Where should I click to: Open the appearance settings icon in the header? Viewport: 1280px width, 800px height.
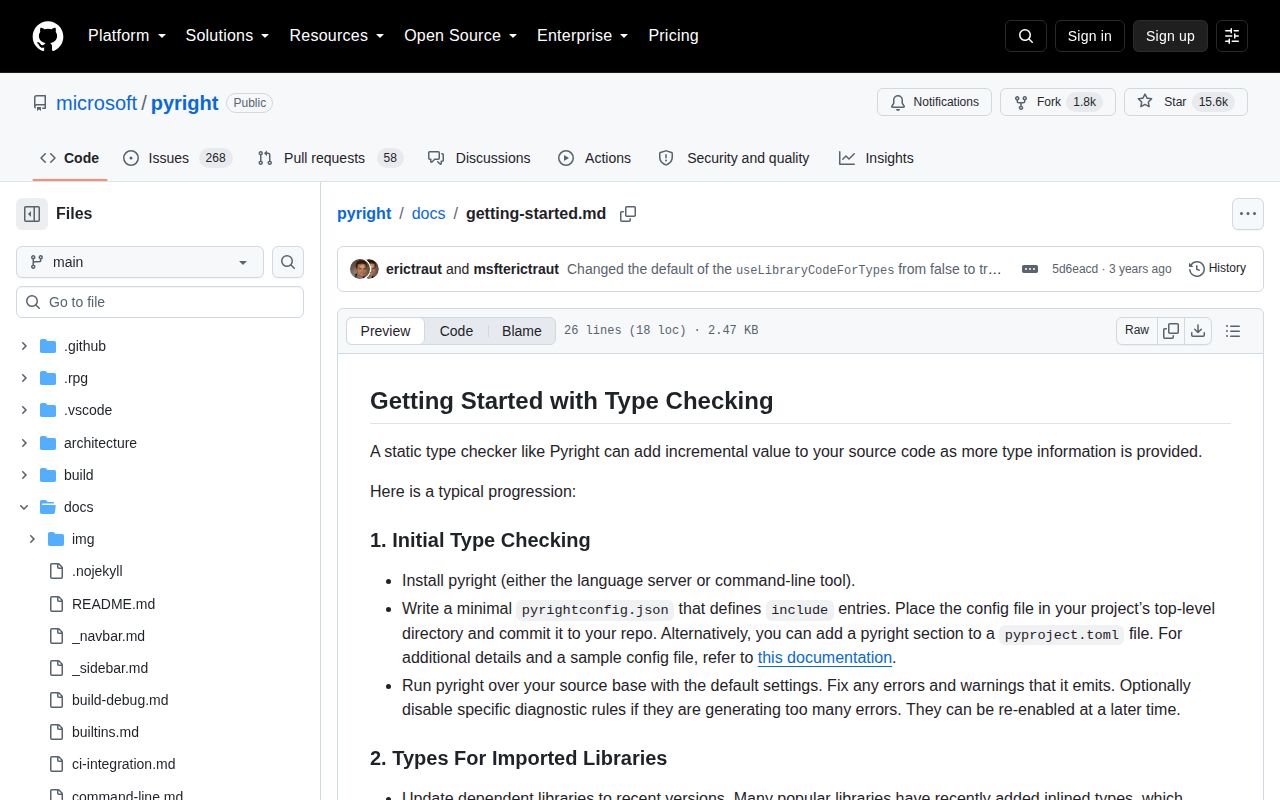tap(1232, 36)
